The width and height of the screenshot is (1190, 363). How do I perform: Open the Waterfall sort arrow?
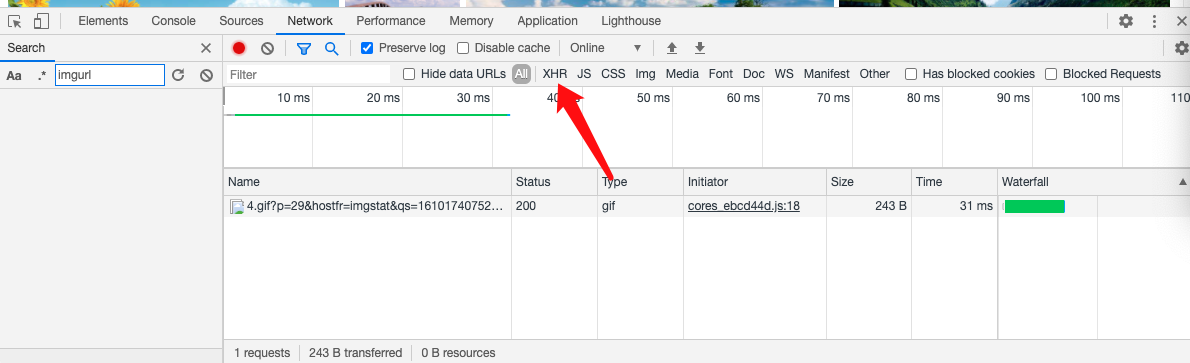click(1182, 182)
